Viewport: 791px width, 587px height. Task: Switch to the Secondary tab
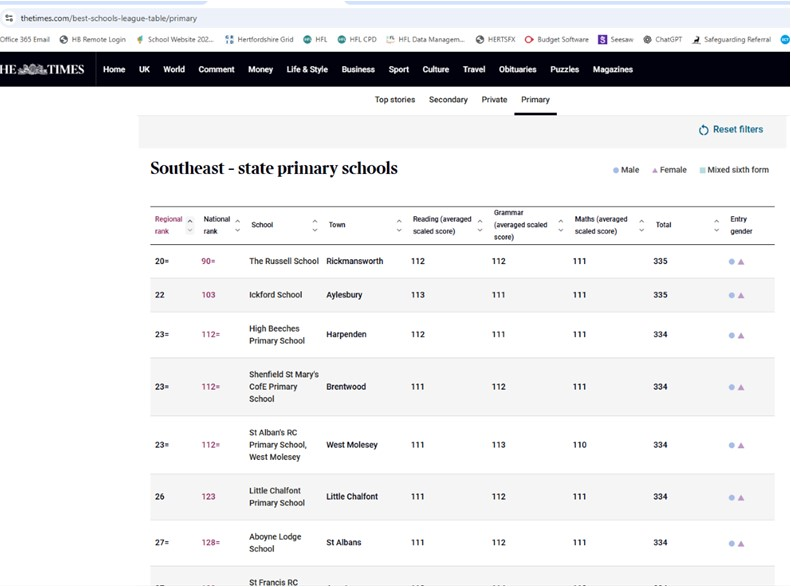coord(448,100)
